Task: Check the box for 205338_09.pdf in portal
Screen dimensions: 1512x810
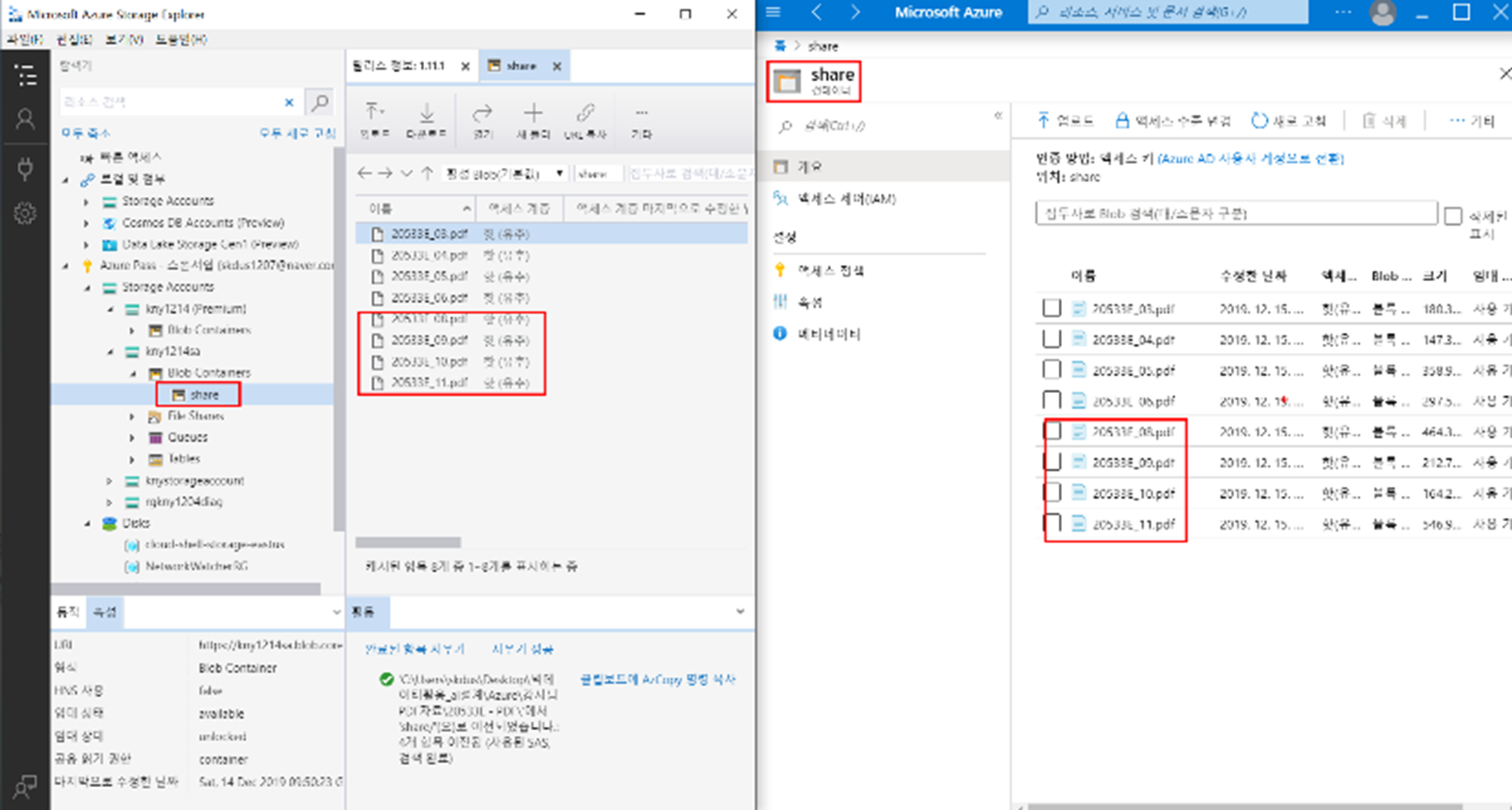Action: click(1052, 462)
